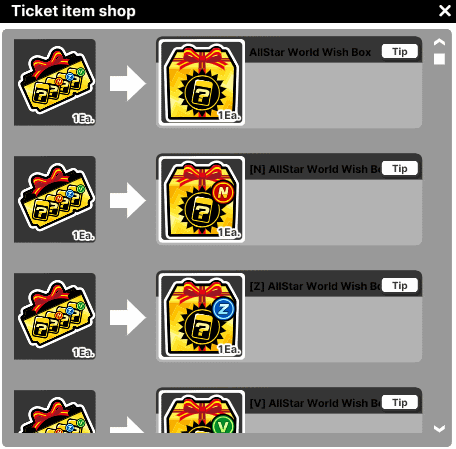Screen dimensions: 456x449
Task: Click the AllStar World Wish Box gift icon
Action: click(201, 82)
